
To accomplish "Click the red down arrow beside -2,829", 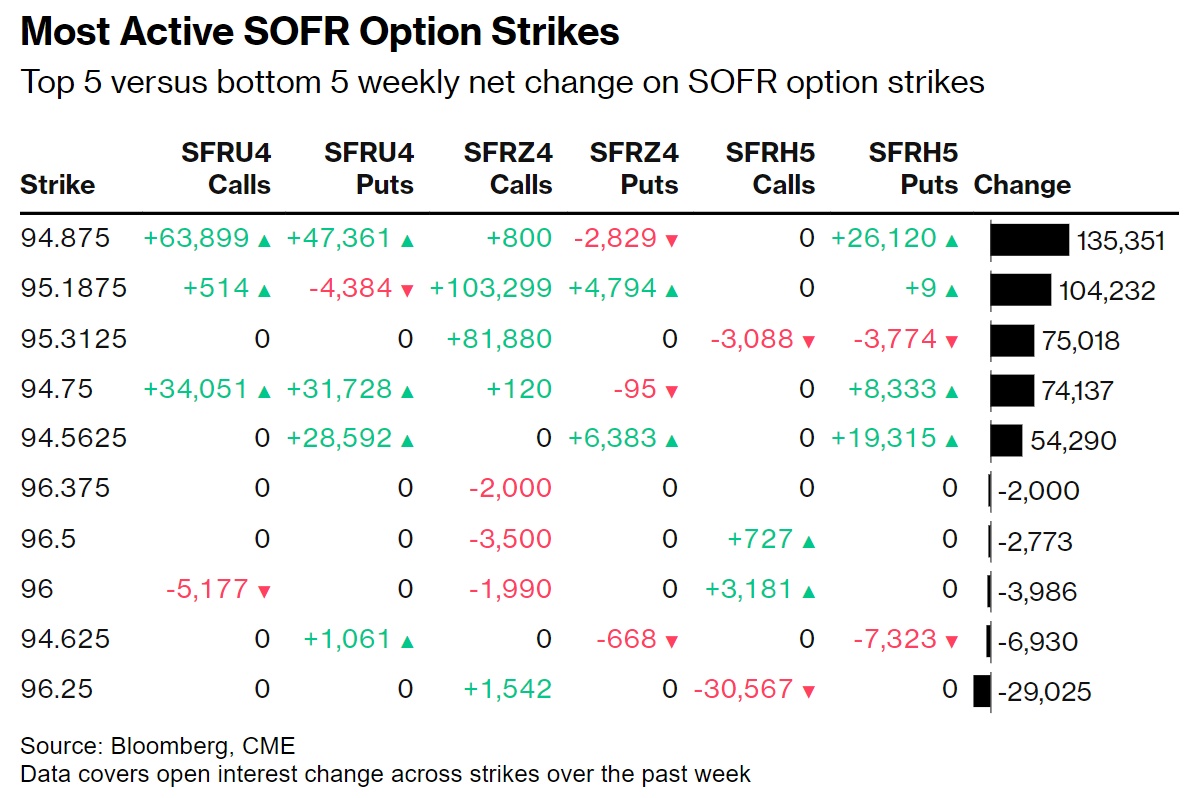I will click(671, 240).
